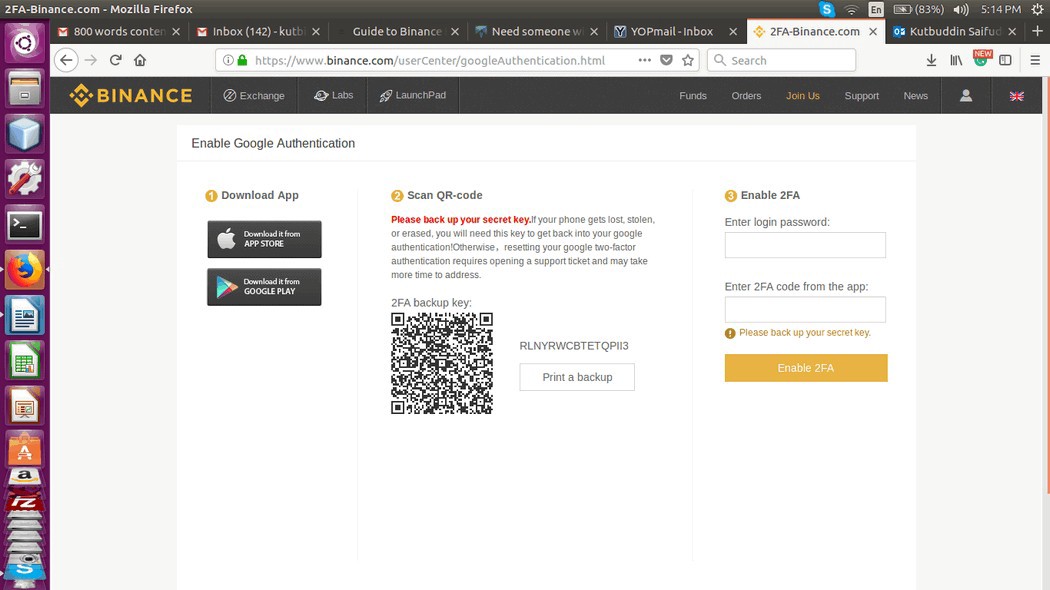This screenshot has height=590, width=1050.
Task: Open the page actions three-dot menu
Action: coord(644,60)
